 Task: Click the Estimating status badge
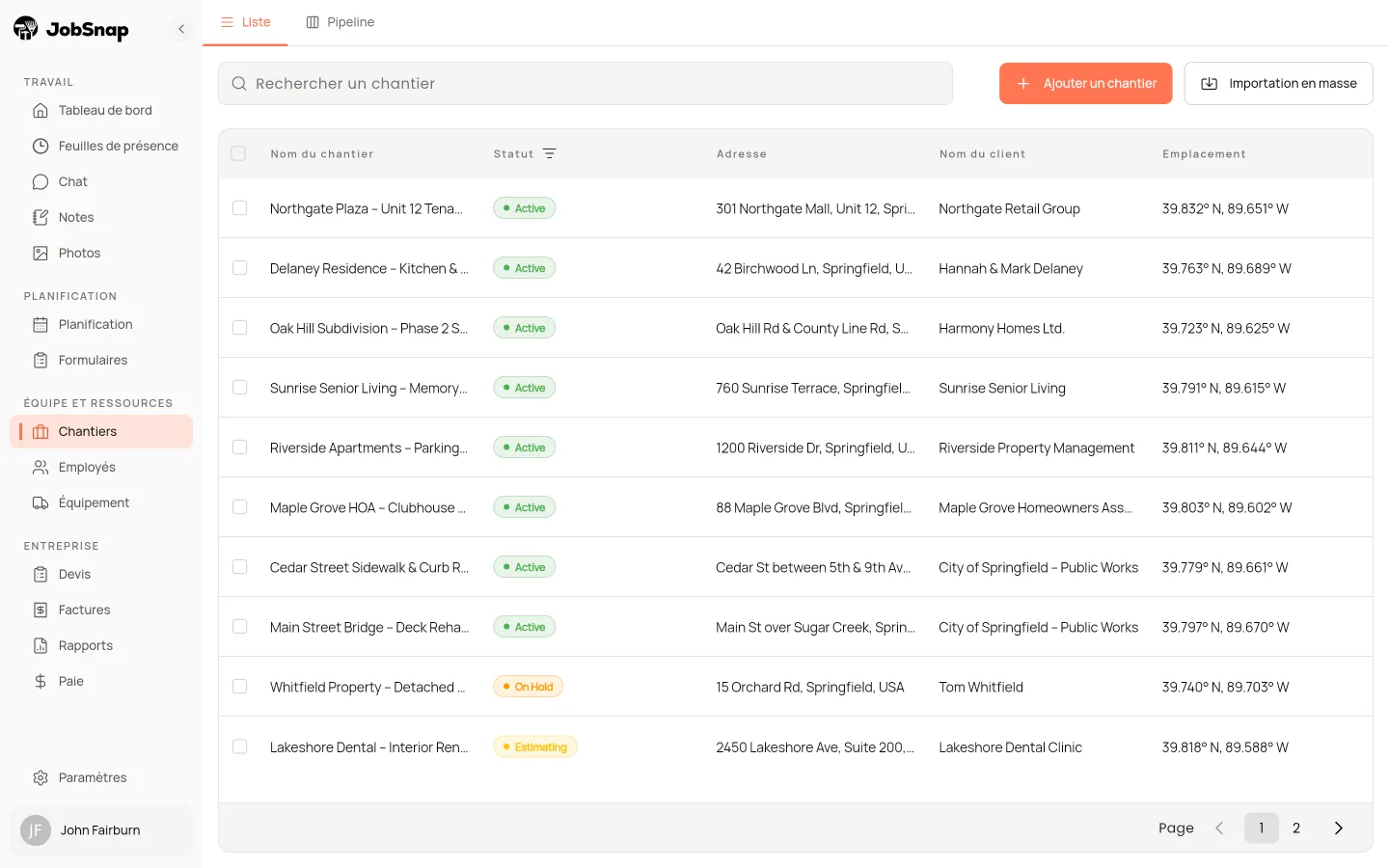point(535,746)
